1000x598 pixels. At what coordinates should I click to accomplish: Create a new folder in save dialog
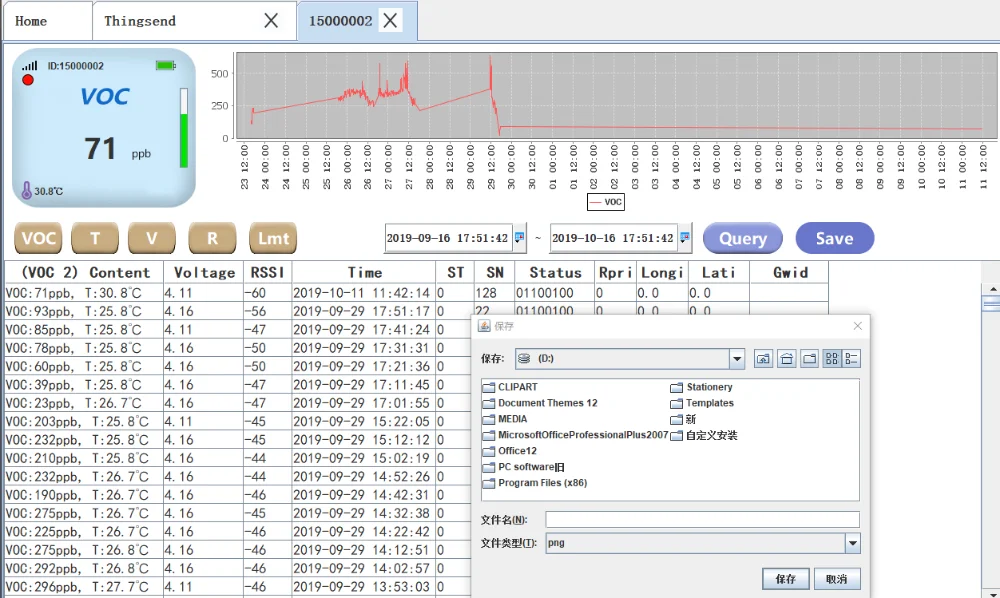coord(809,359)
